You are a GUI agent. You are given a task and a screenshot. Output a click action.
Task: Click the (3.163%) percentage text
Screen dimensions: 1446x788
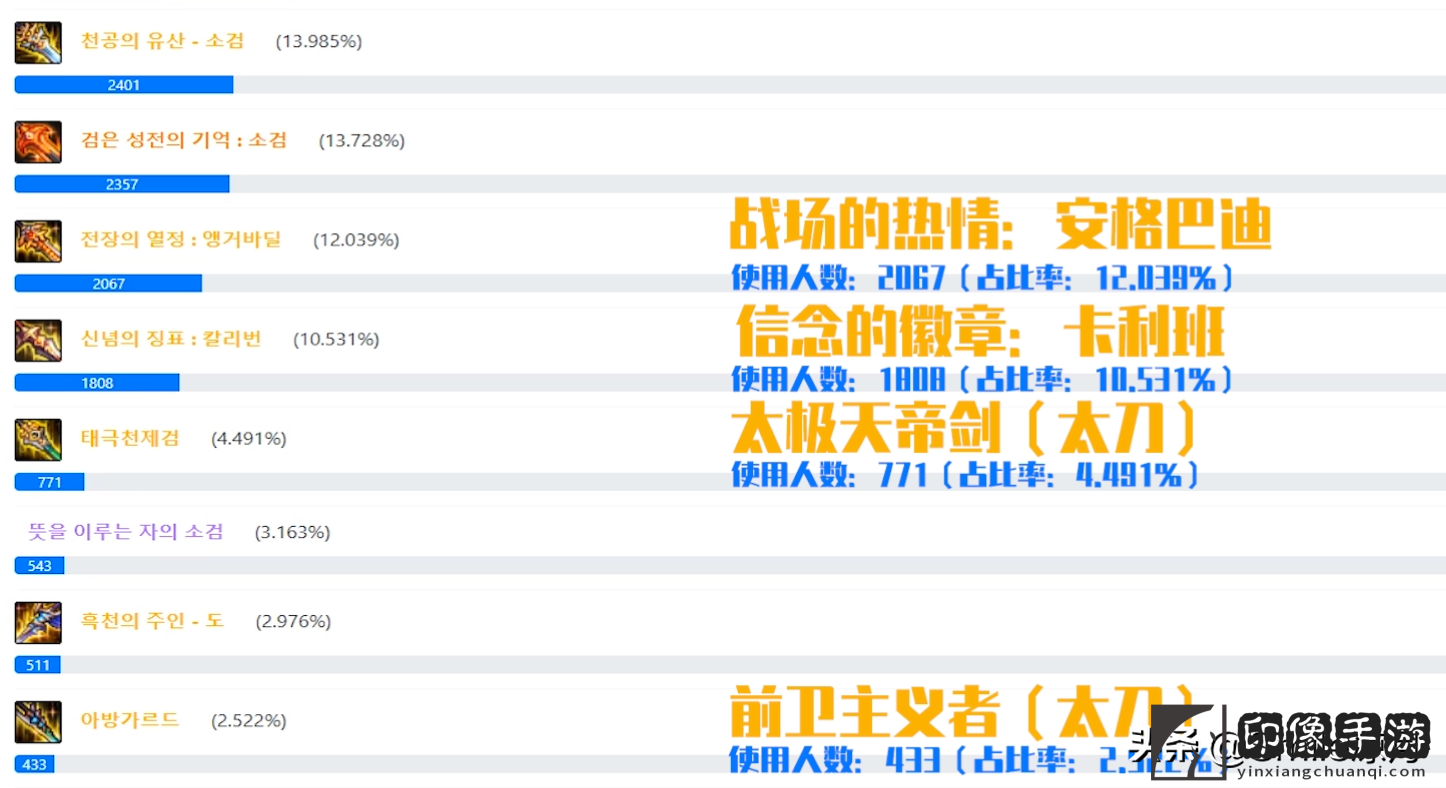[292, 532]
